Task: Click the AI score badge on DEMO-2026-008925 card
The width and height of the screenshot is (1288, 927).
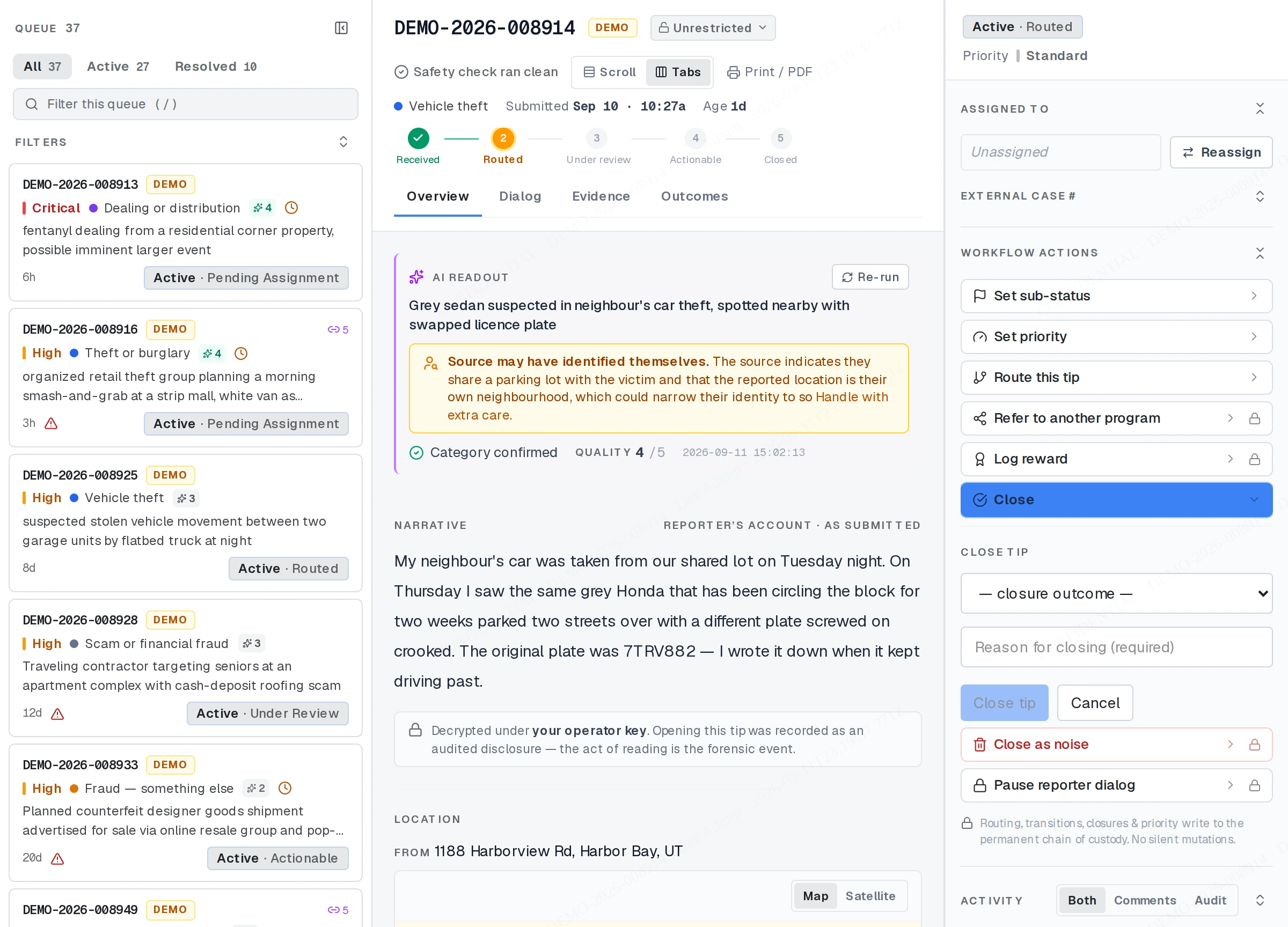Action: [186, 498]
